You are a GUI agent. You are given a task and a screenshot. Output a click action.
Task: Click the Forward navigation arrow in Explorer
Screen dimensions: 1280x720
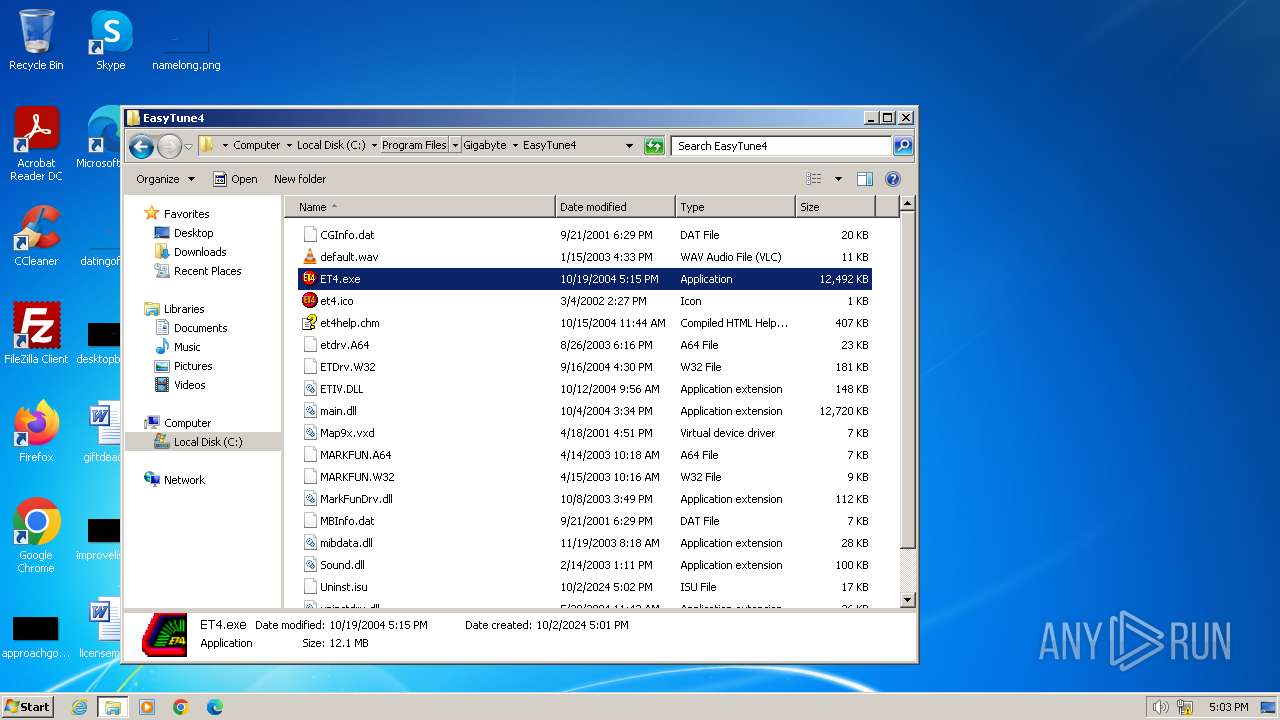pos(169,147)
